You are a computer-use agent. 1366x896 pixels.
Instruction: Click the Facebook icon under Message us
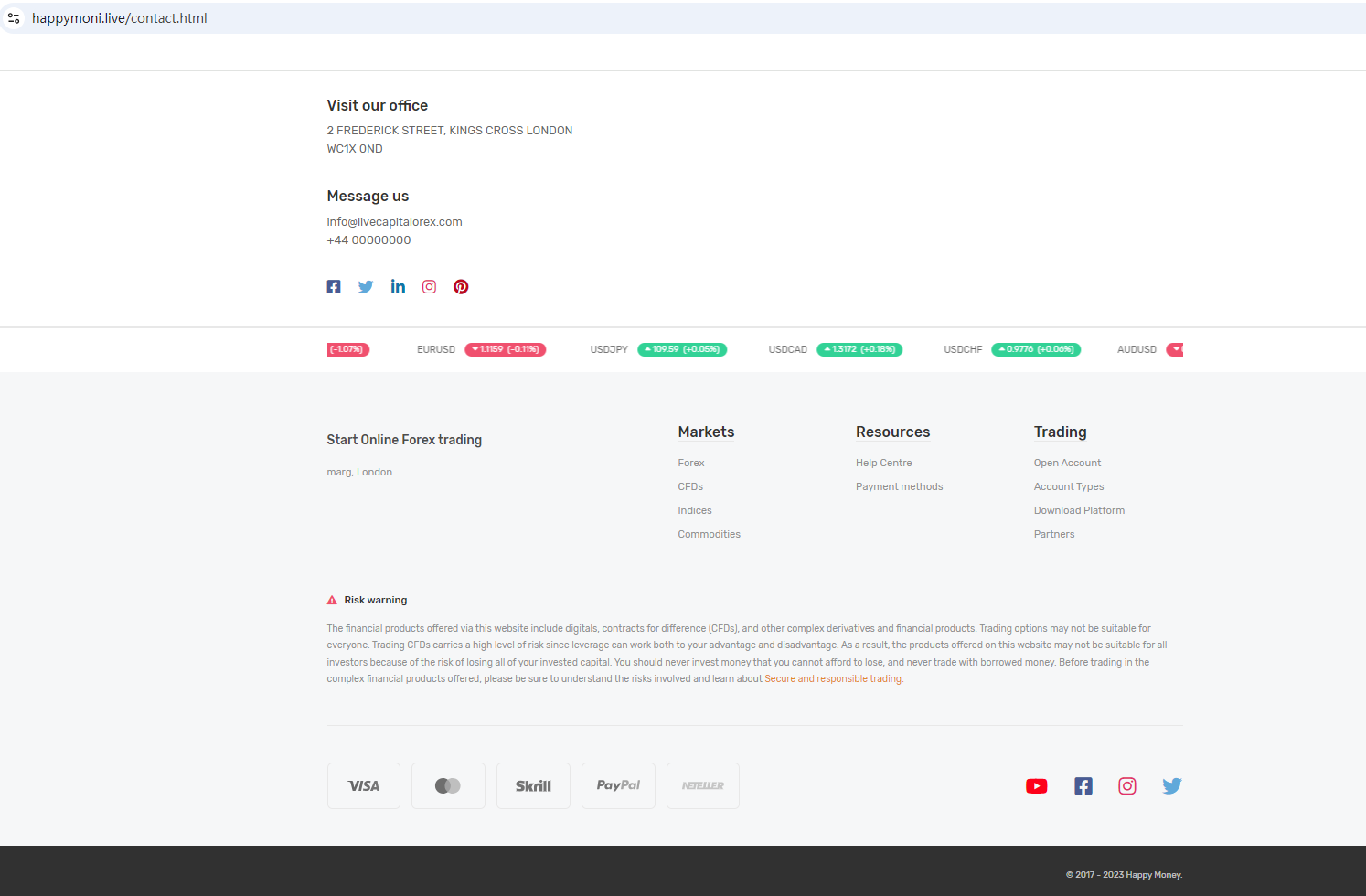pyautogui.click(x=334, y=287)
